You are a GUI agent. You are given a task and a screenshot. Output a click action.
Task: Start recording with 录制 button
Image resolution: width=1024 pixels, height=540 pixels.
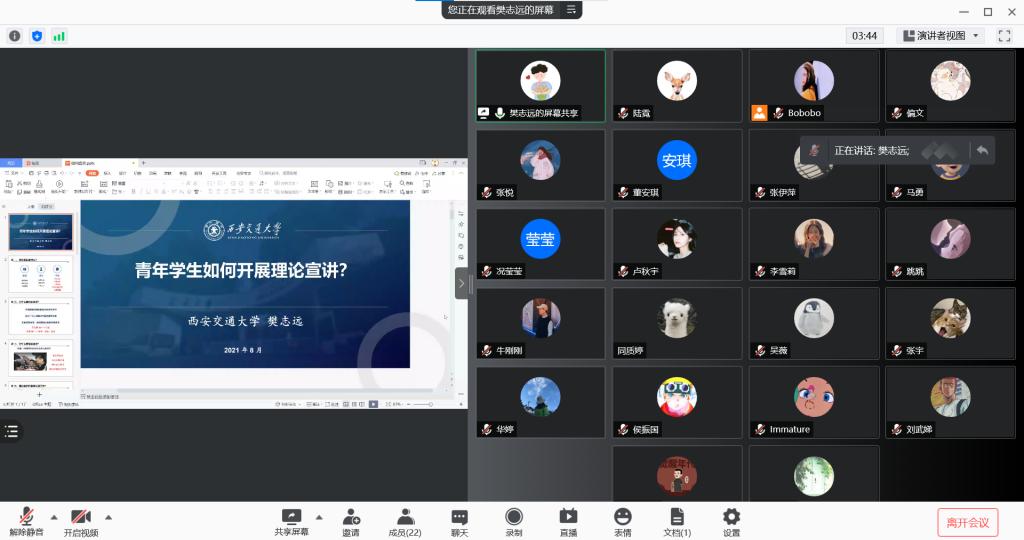514,521
